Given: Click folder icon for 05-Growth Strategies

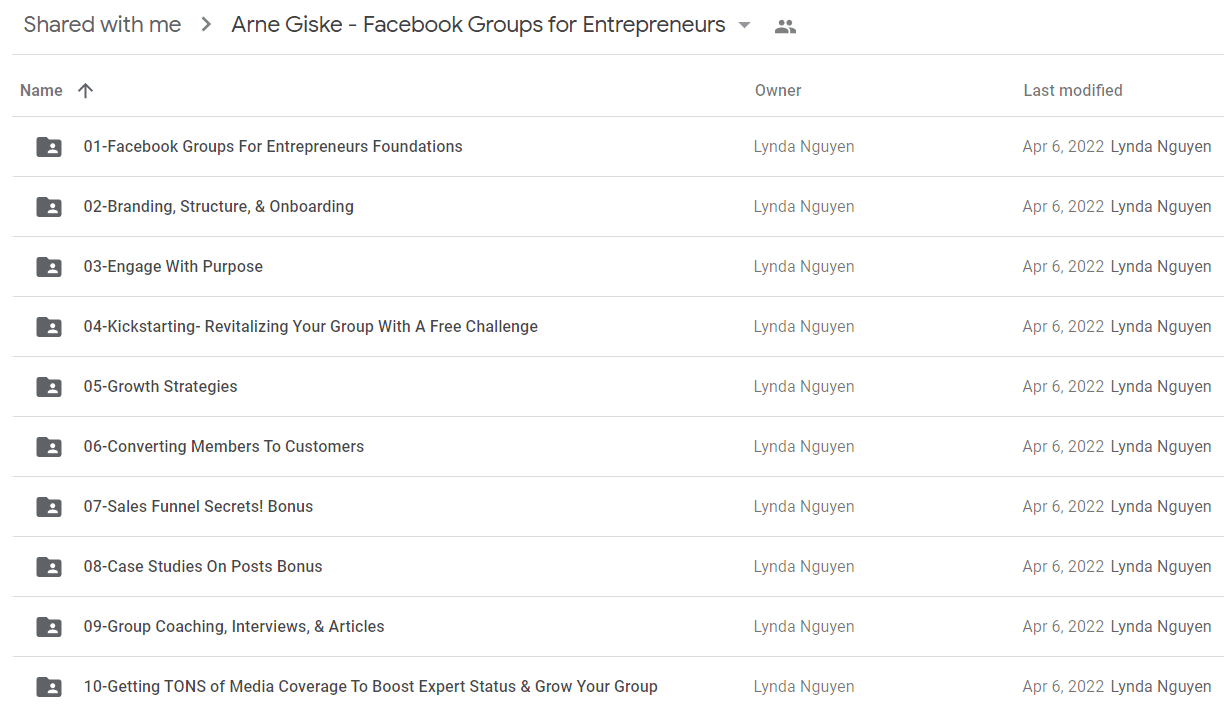Looking at the screenshot, I should 49,387.
